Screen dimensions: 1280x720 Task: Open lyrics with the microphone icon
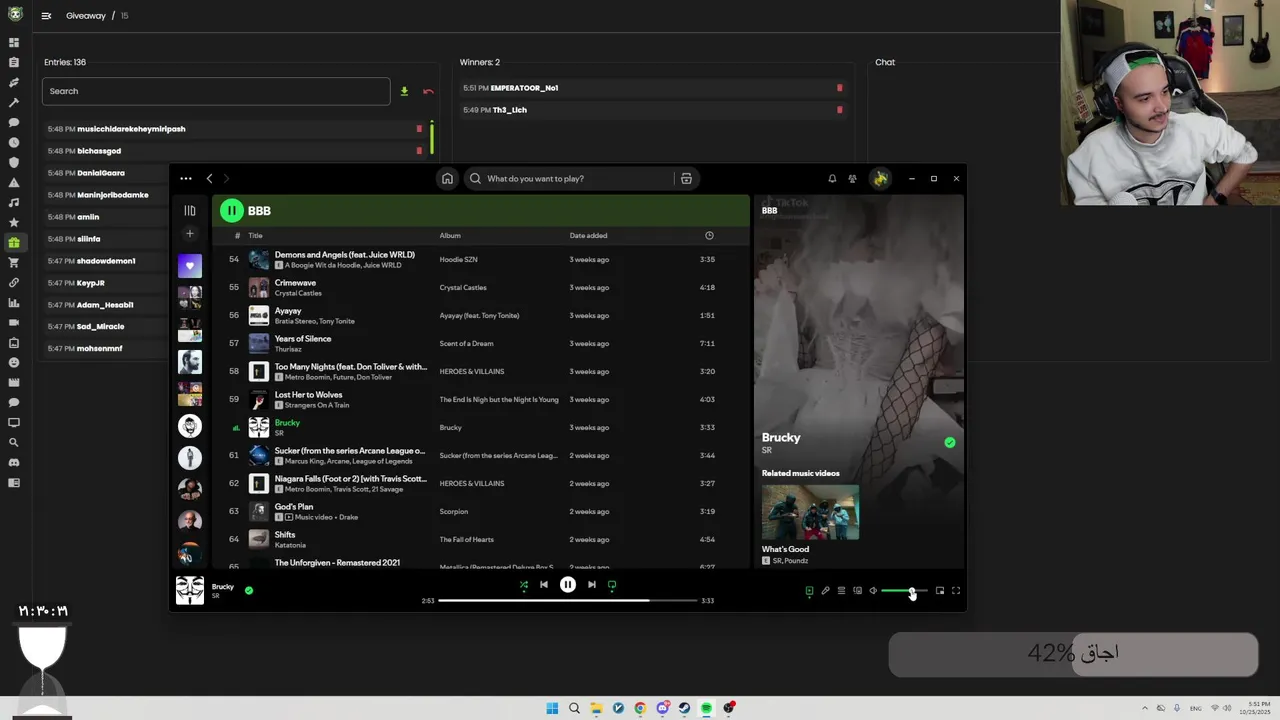click(x=825, y=591)
